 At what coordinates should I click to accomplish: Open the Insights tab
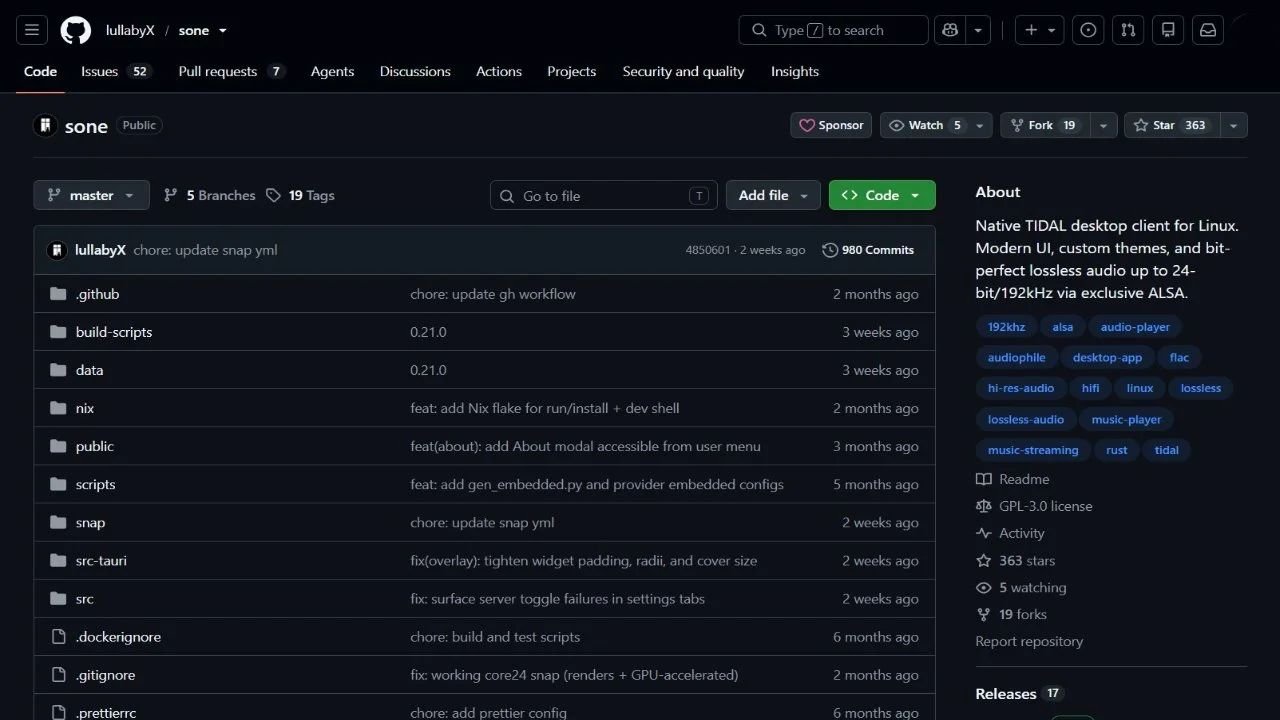pyautogui.click(x=795, y=71)
